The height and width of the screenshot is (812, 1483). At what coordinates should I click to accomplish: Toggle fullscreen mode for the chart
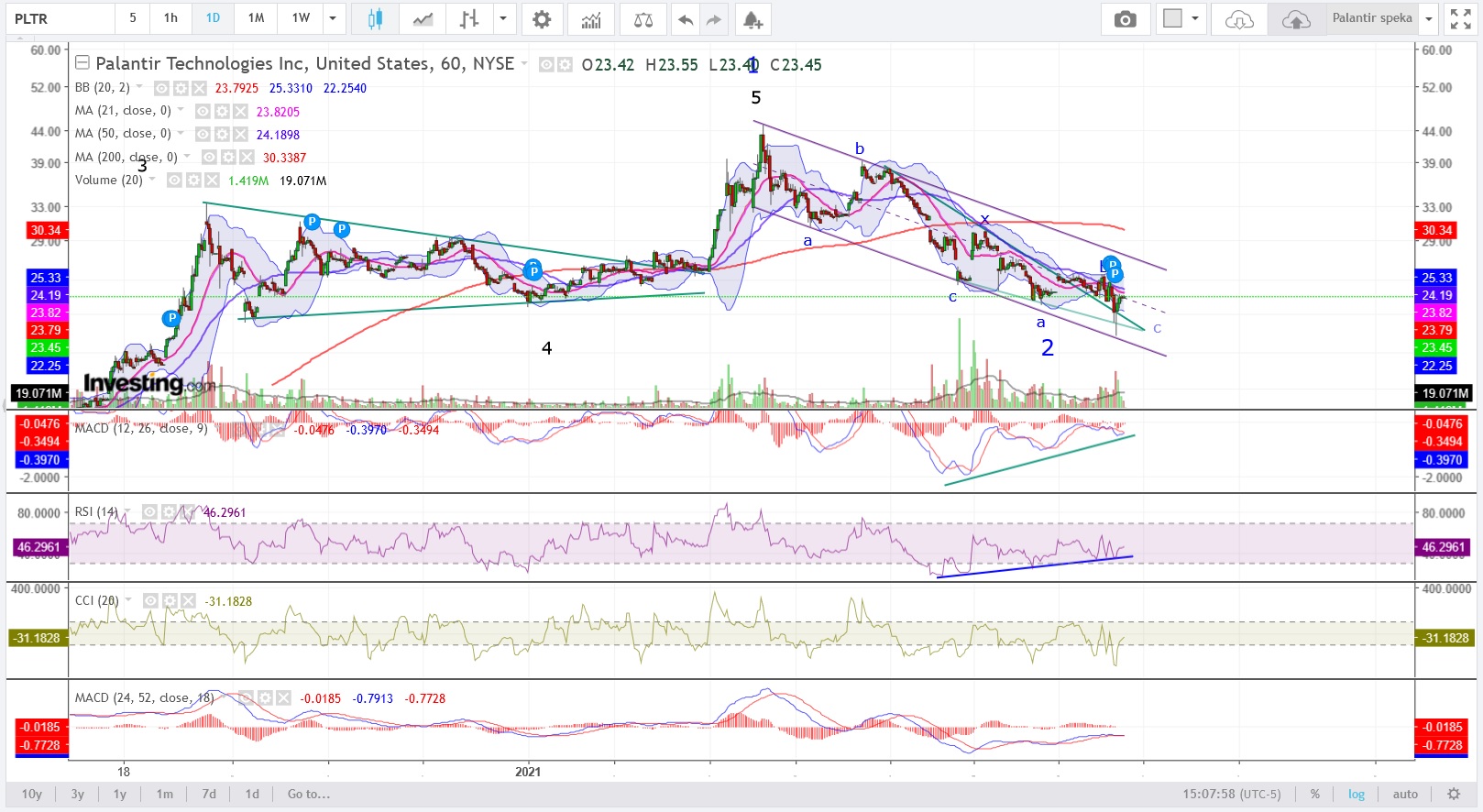(x=1460, y=19)
